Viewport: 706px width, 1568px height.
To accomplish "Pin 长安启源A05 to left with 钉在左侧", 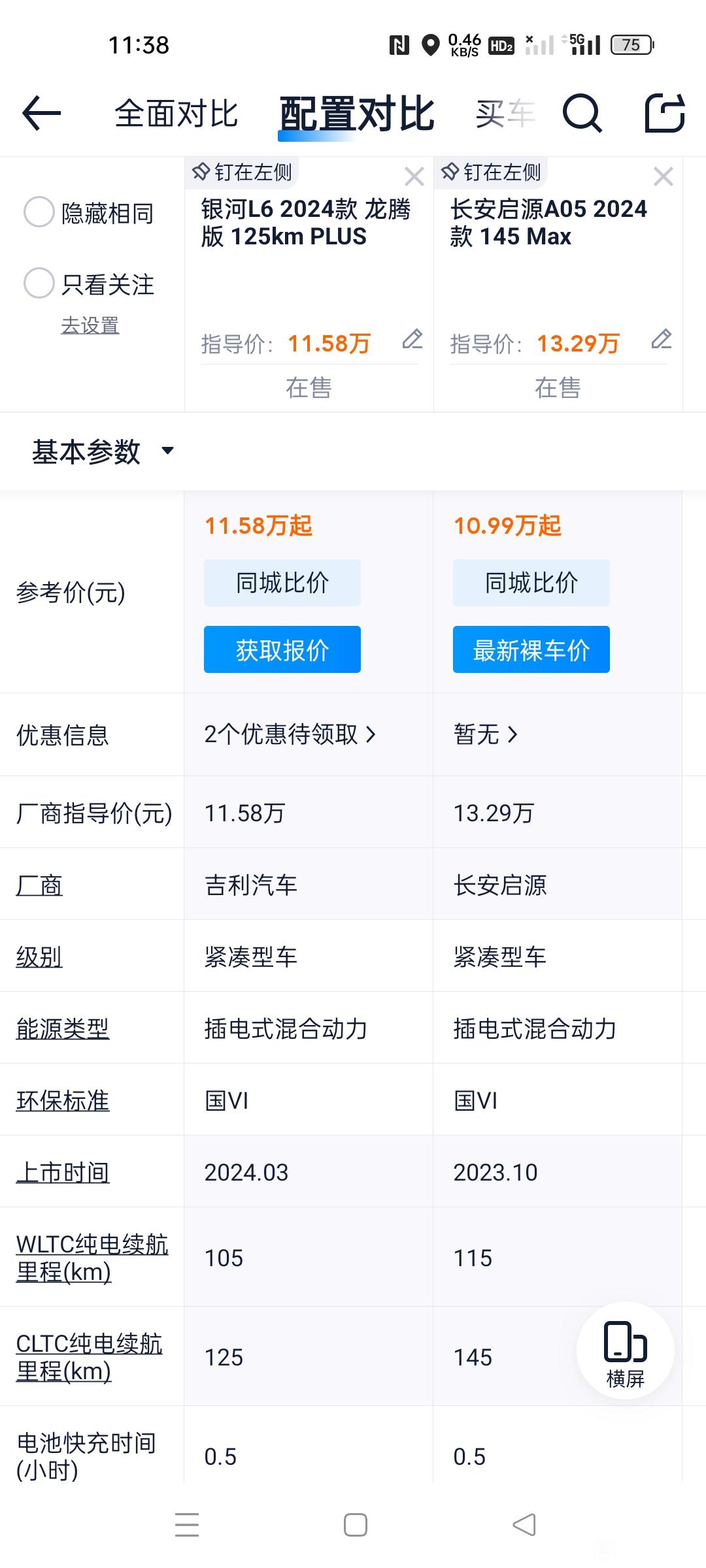I will tap(491, 172).
